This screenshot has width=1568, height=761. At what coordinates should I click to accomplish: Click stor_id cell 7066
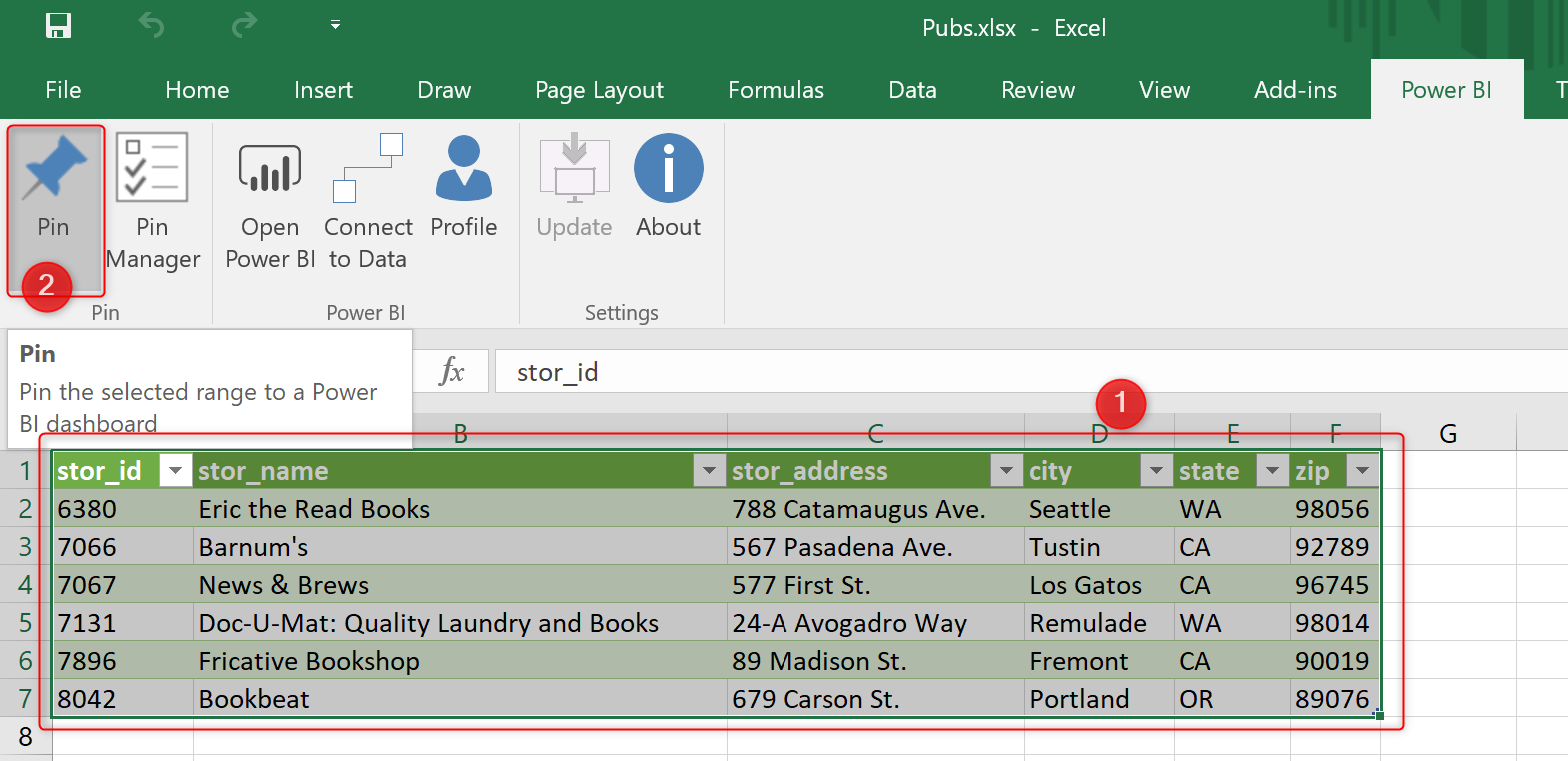(x=123, y=546)
